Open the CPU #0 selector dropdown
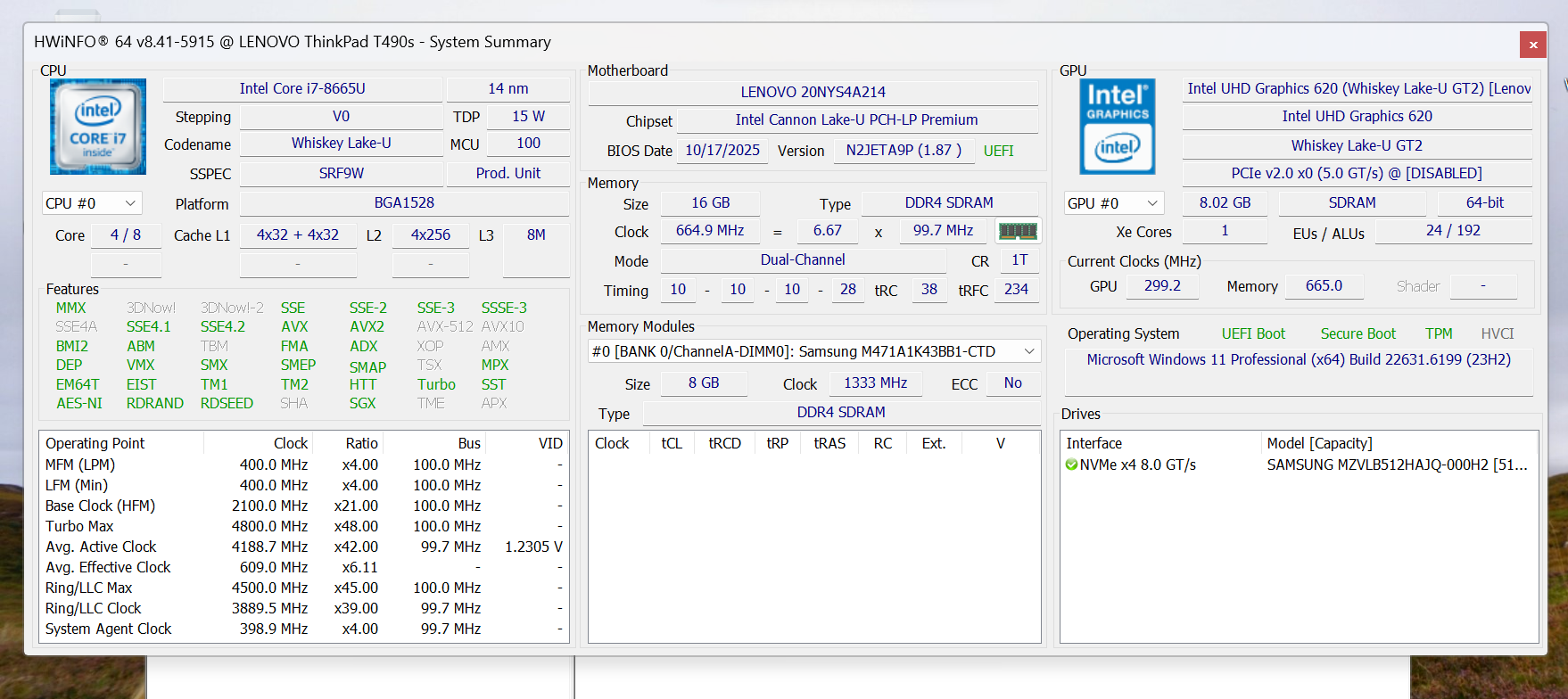Image resolution: width=1568 pixels, height=699 pixels. [92, 203]
